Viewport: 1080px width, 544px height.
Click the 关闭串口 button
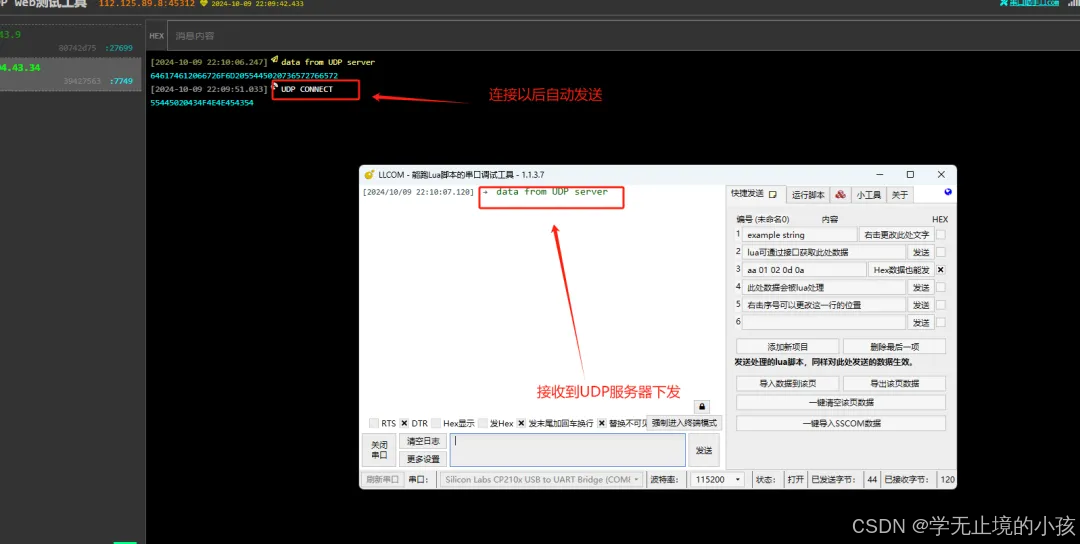(x=380, y=450)
